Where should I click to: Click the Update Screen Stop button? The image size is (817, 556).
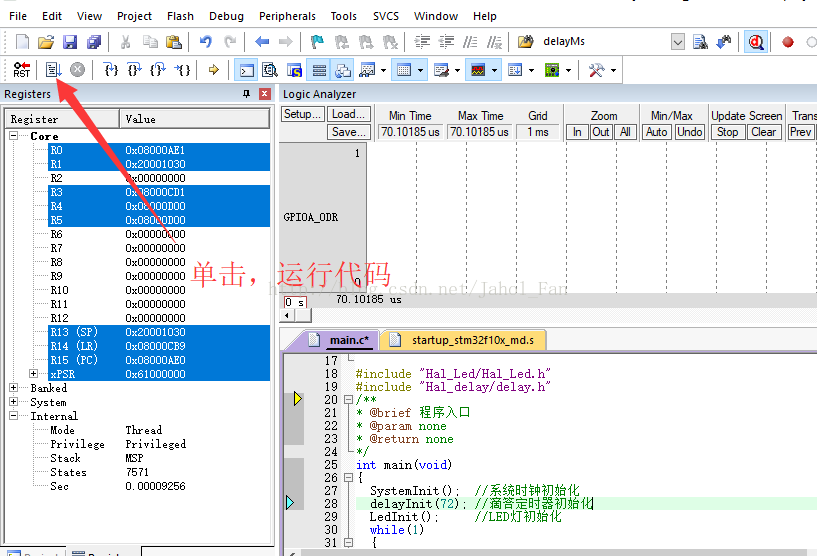point(727,132)
